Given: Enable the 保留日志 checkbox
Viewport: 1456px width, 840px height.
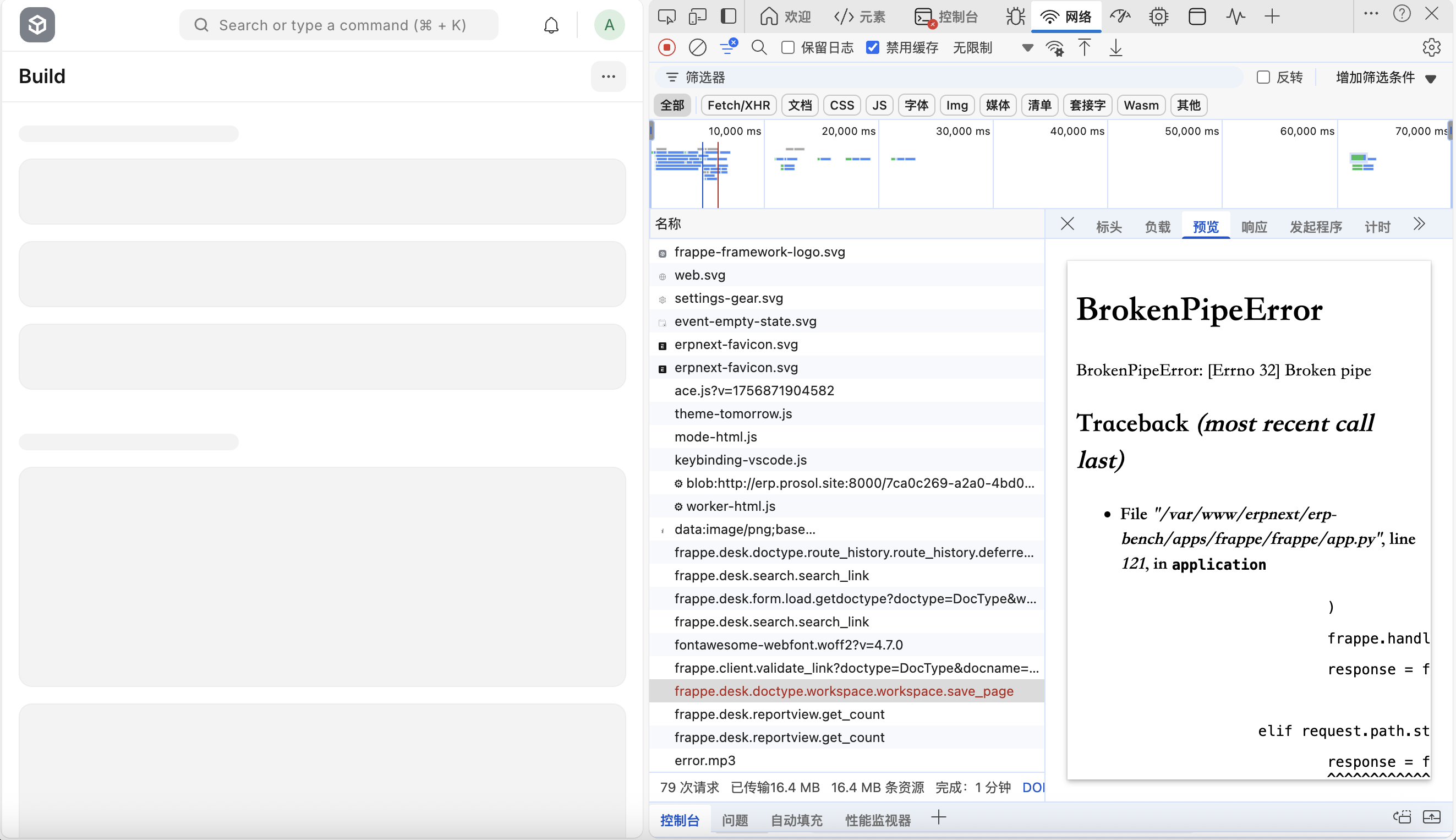Looking at the screenshot, I should pos(787,47).
